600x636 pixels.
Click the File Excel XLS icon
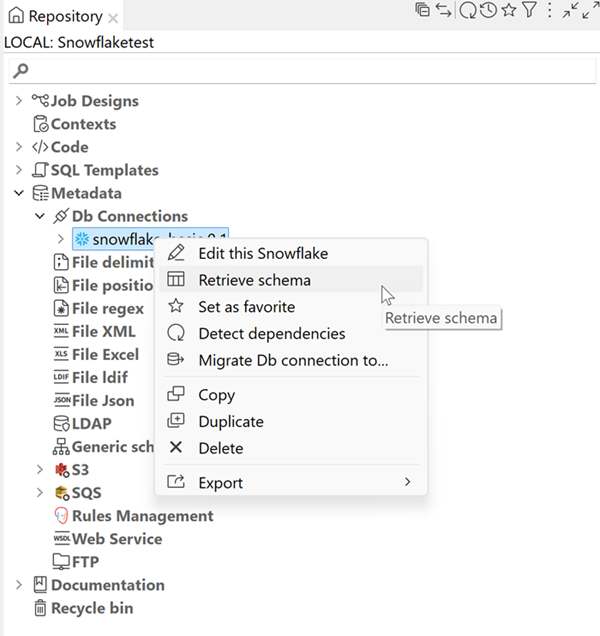61,354
